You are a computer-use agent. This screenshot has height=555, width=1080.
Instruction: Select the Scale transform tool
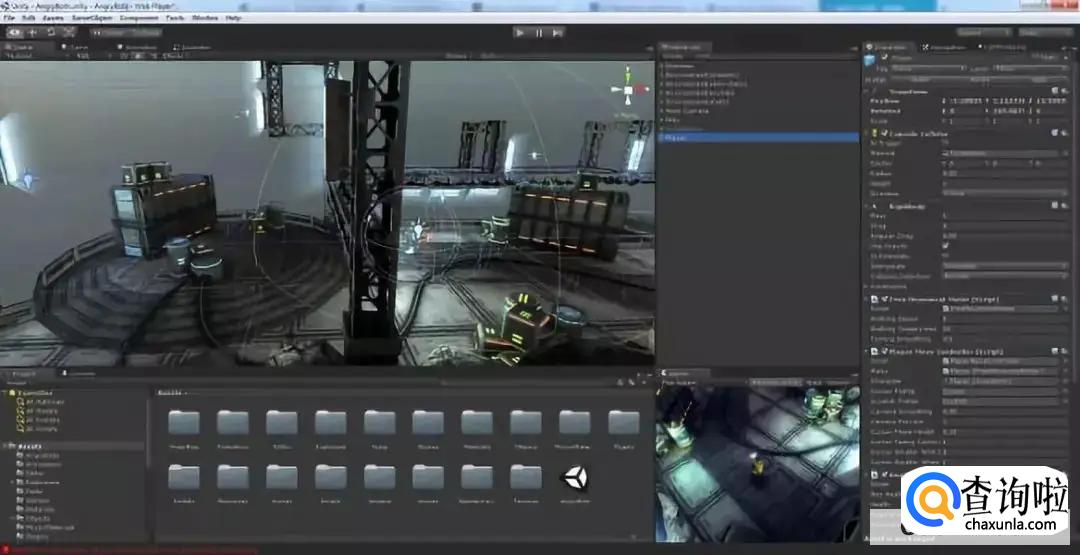point(69,32)
